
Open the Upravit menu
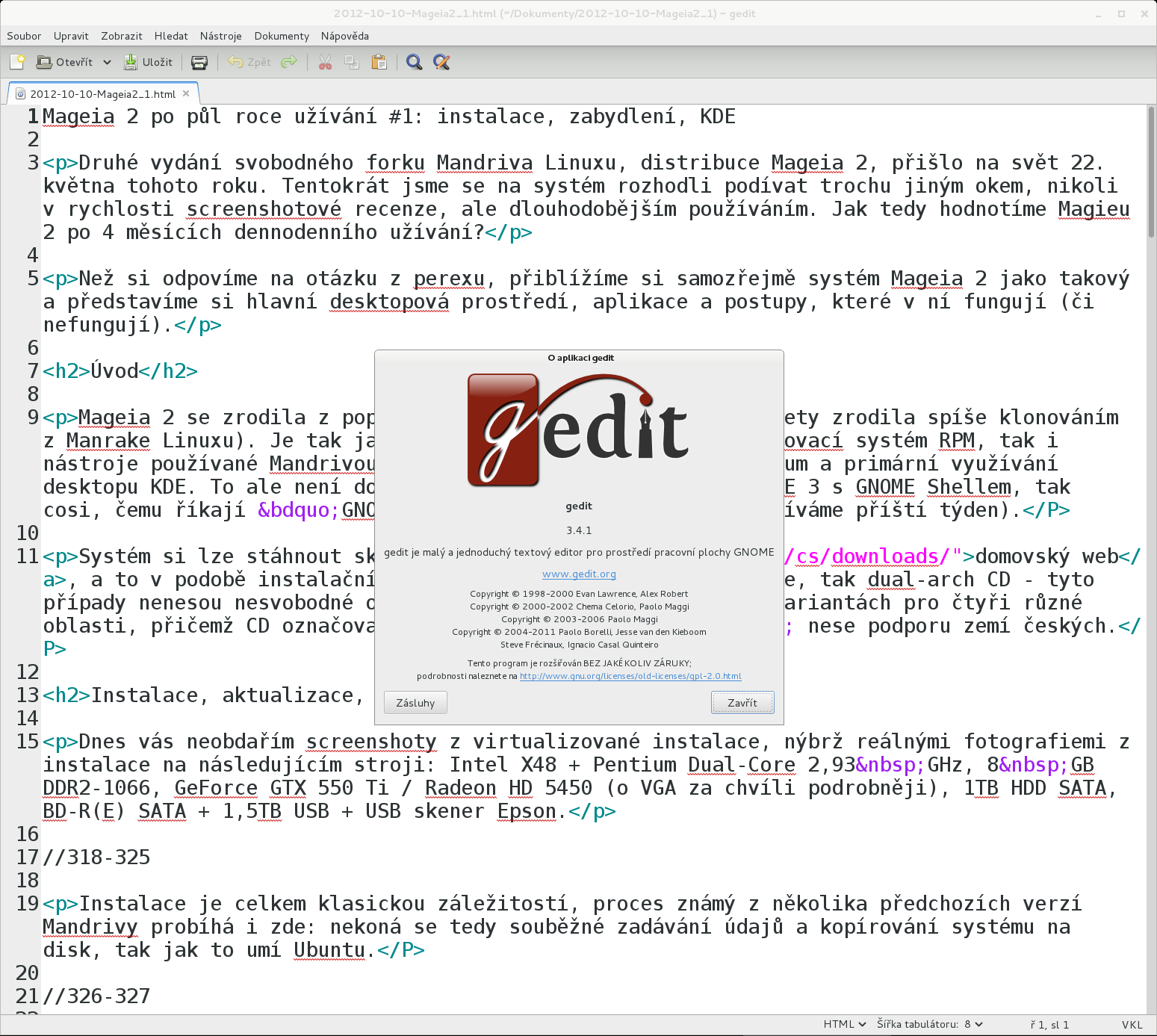point(71,36)
